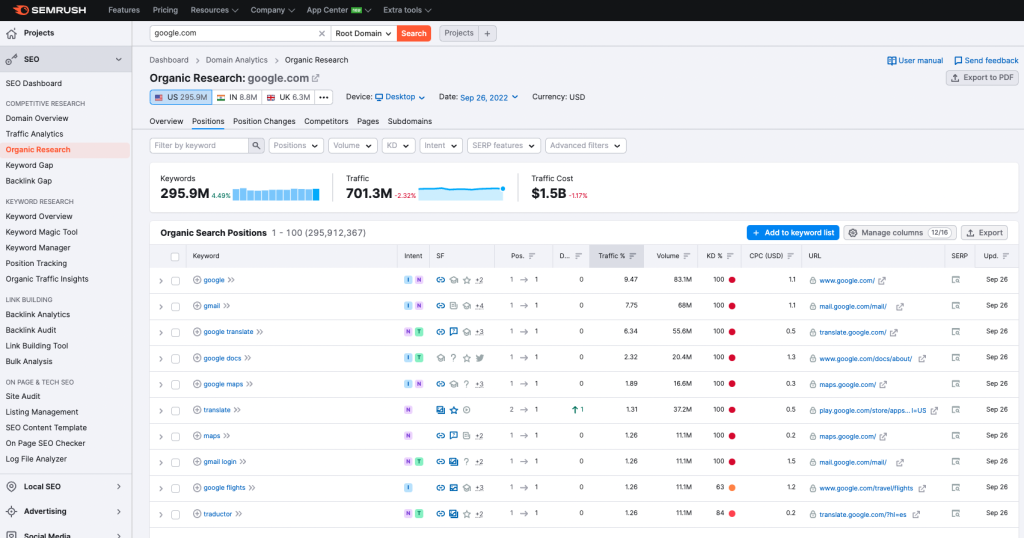Open the User manual link
The height and width of the screenshot is (538, 1024).
click(x=915, y=61)
